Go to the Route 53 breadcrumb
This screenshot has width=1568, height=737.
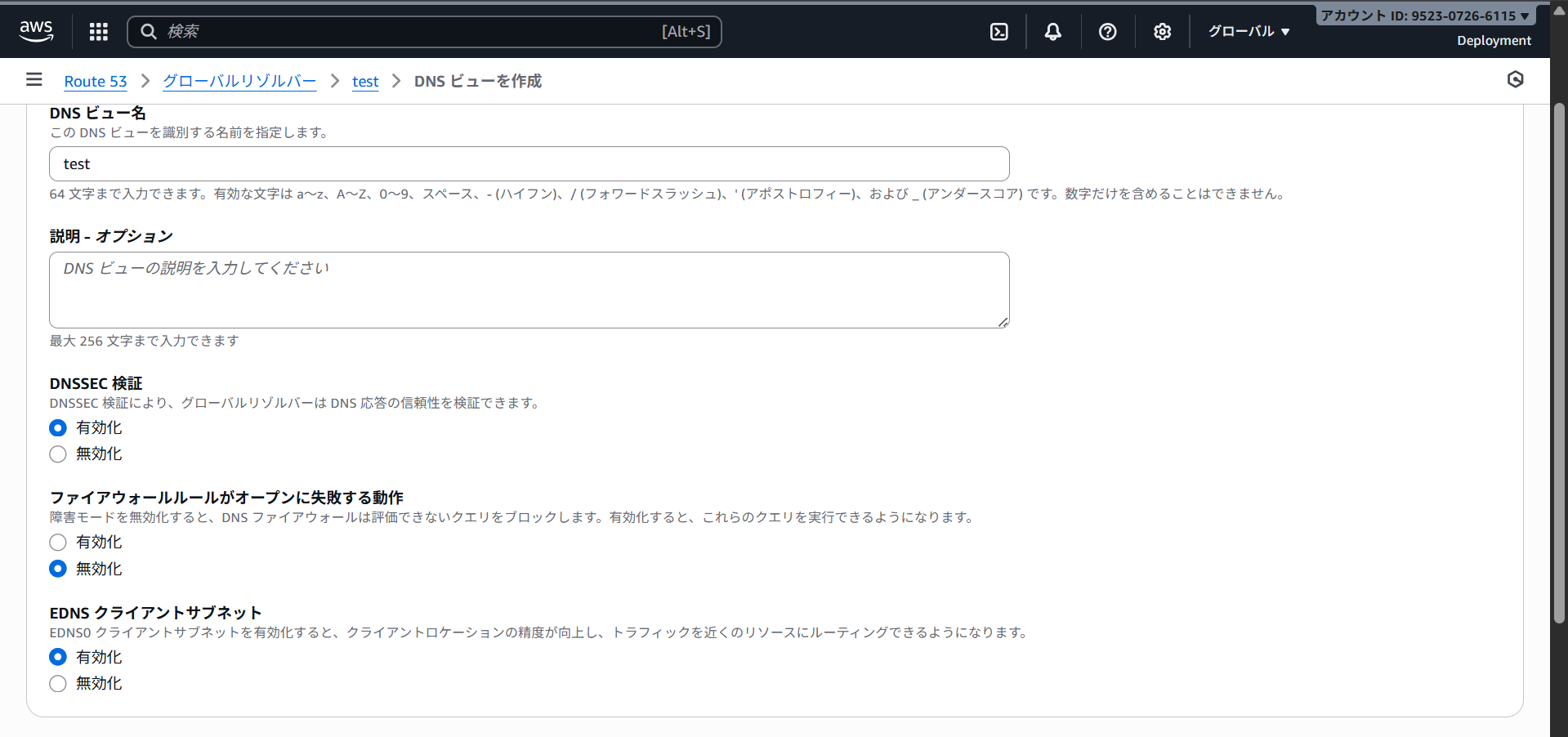(x=96, y=81)
